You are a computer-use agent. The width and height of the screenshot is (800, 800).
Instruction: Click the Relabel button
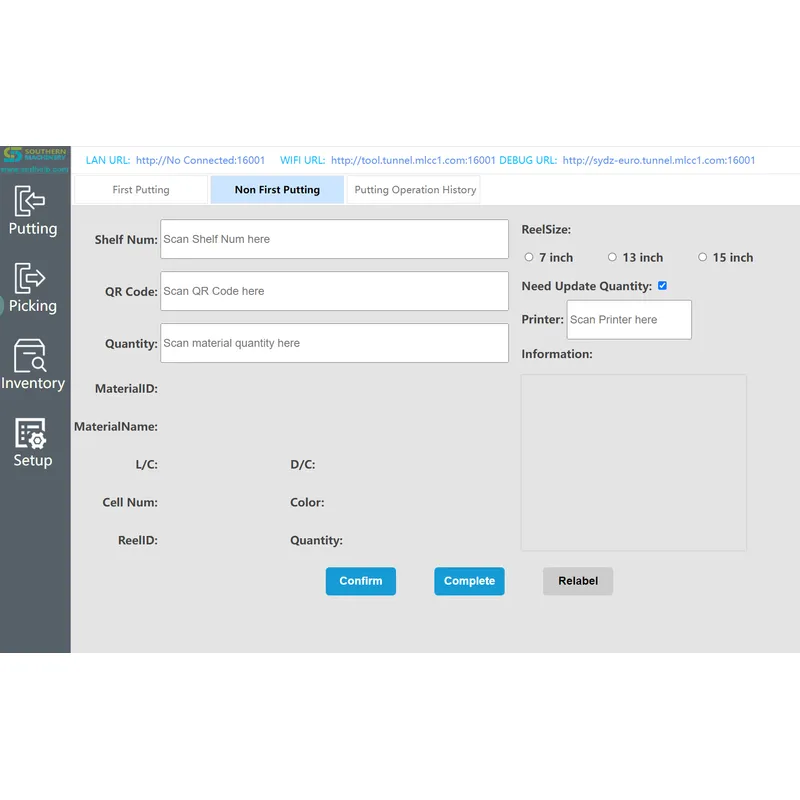(578, 581)
